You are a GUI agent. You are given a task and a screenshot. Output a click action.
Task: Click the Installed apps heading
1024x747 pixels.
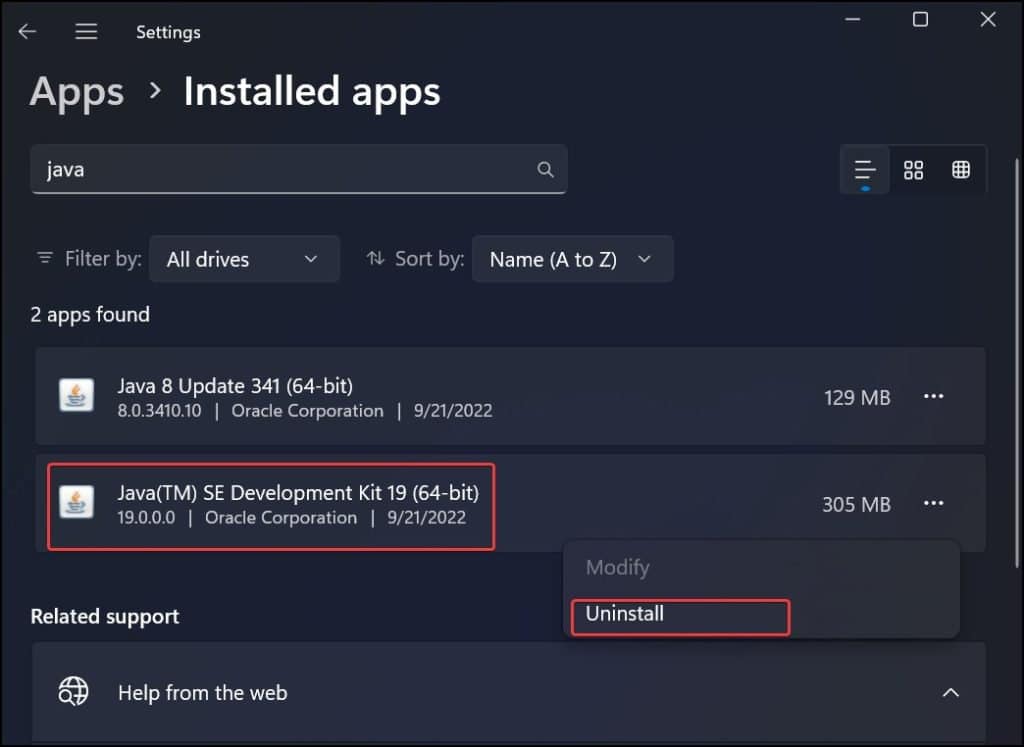click(x=312, y=91)
